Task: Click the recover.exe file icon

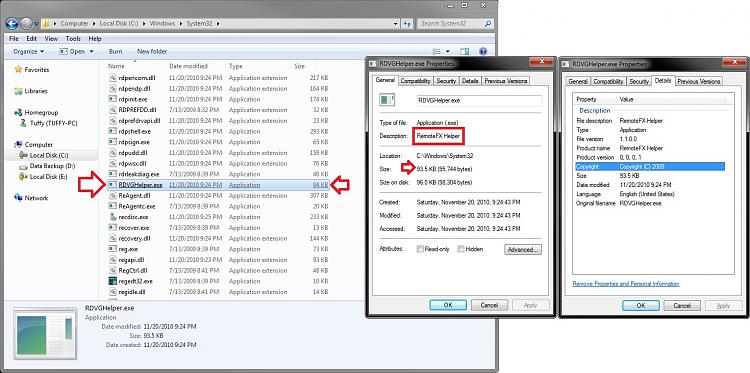Action: coord(112,228)
